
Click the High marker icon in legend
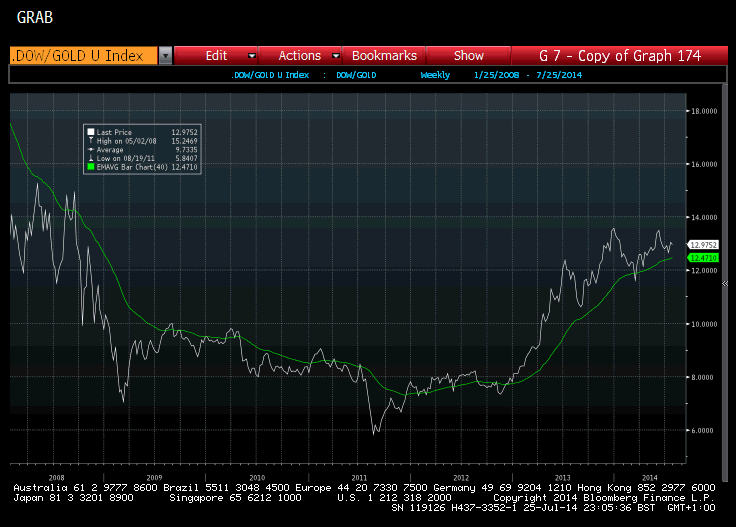click(91, 141)
